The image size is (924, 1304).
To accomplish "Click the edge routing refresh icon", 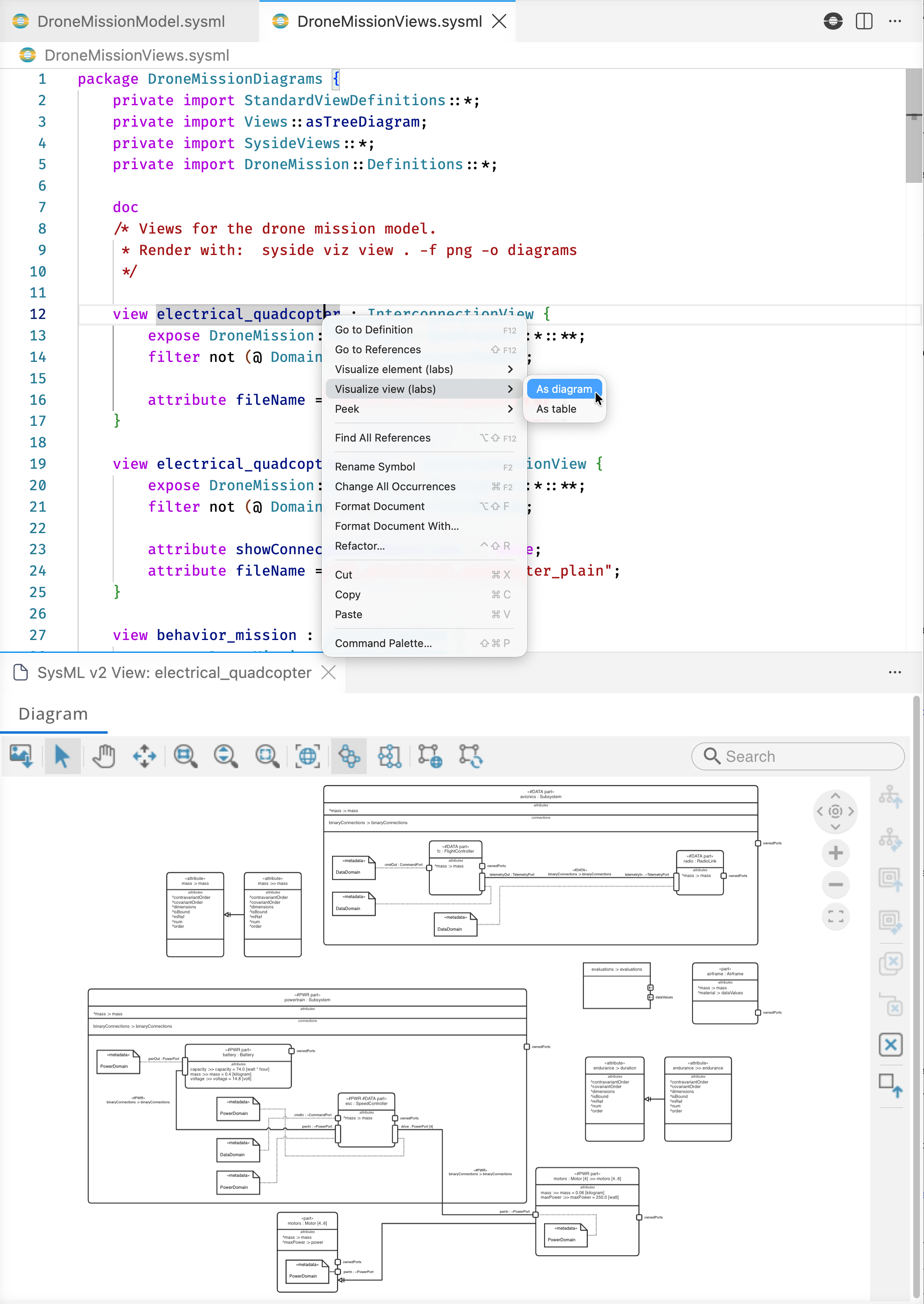I will click(471, 756).
